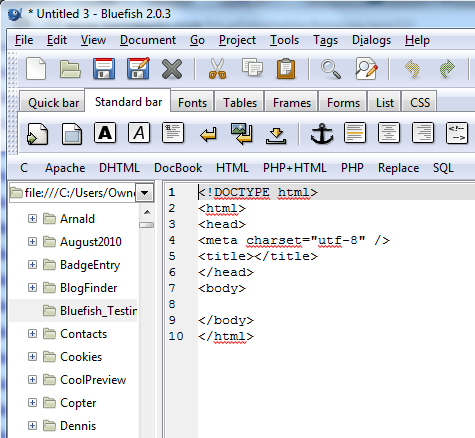Open the DocBook custom menu

tap(178, 168)
